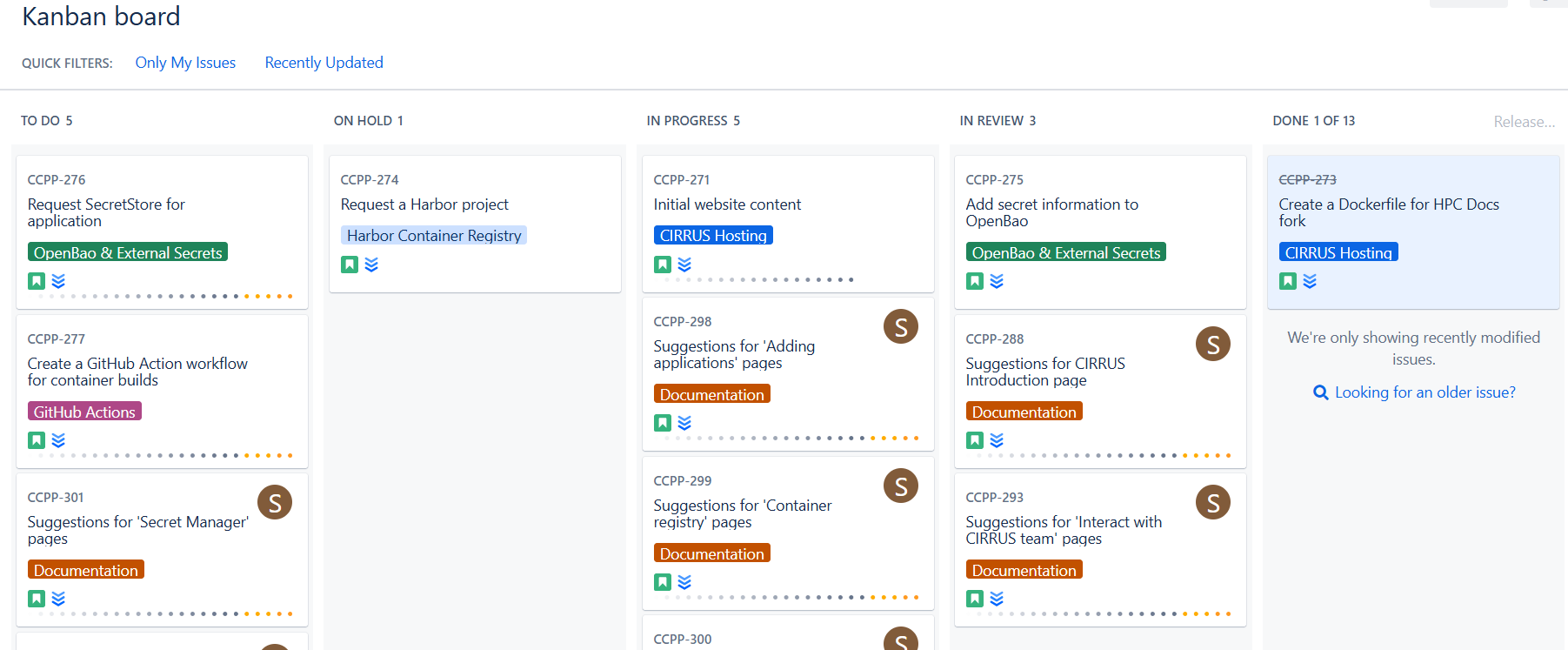Follow the Looking for an older issue link

1425,392
